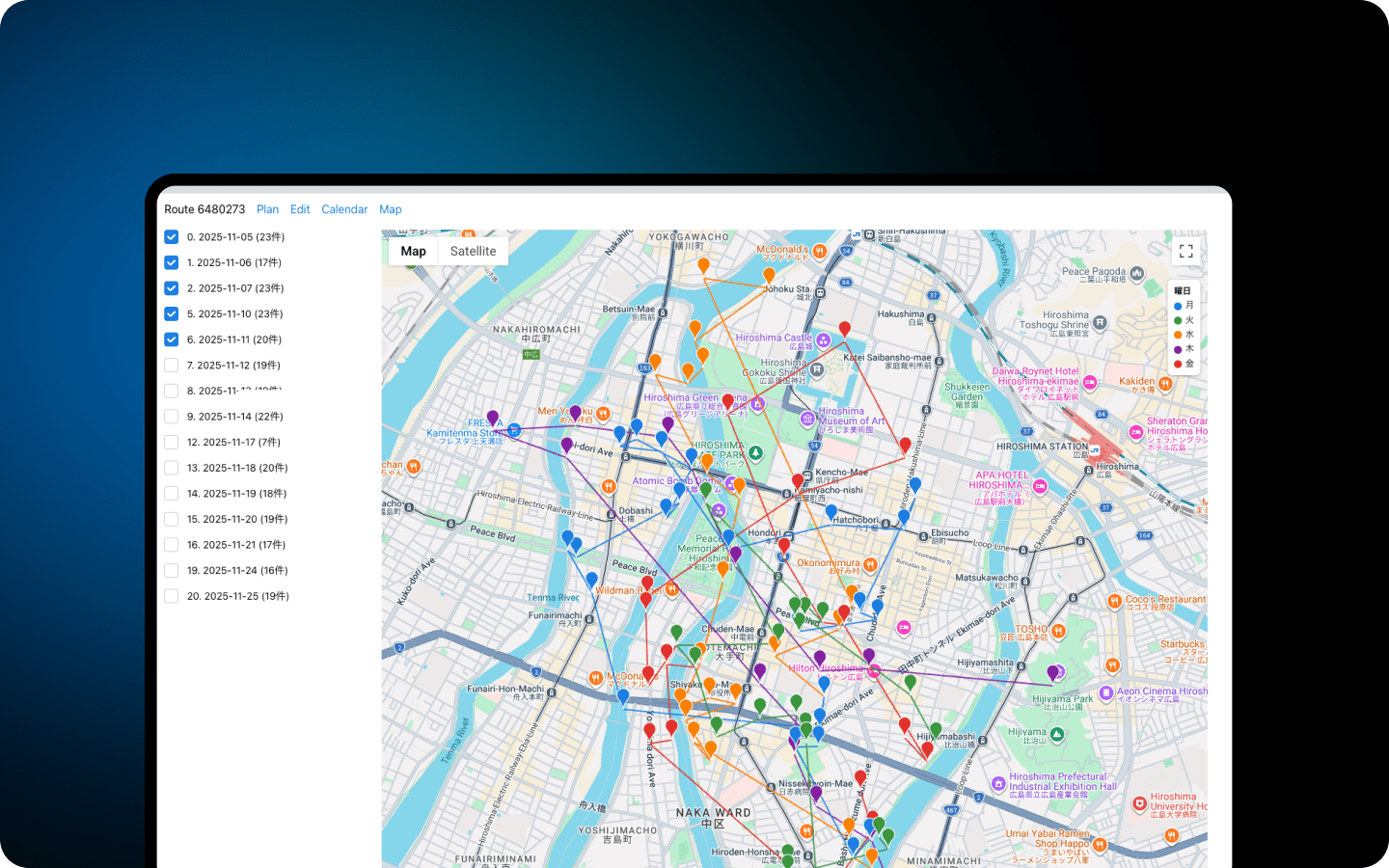Click the McDonald's restaurant marker near Yokogawacho
The height and width of the screenshot is (868, 1389).
(819, 252)
